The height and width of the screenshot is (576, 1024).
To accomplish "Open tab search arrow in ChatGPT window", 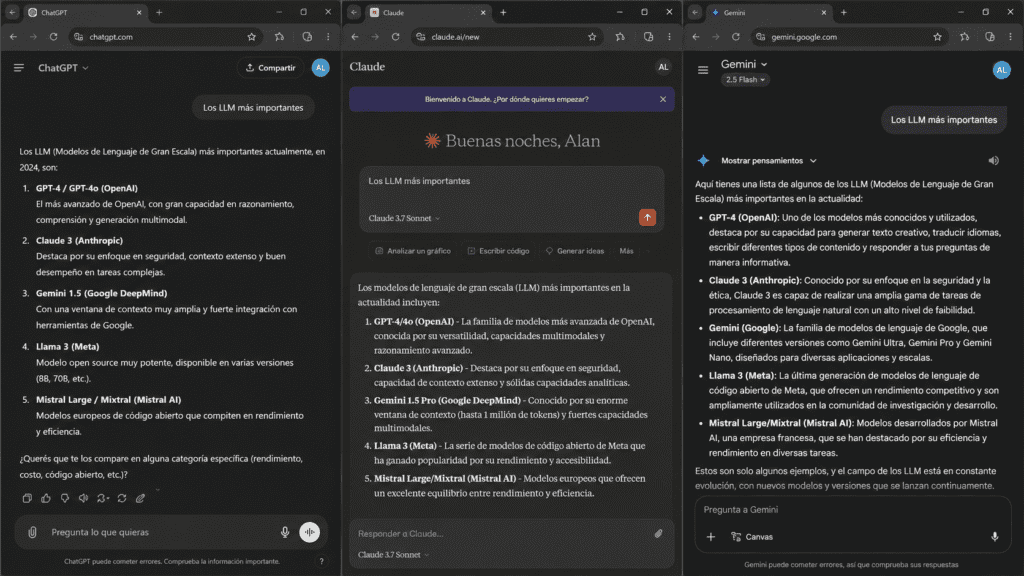I will [12, 12].
